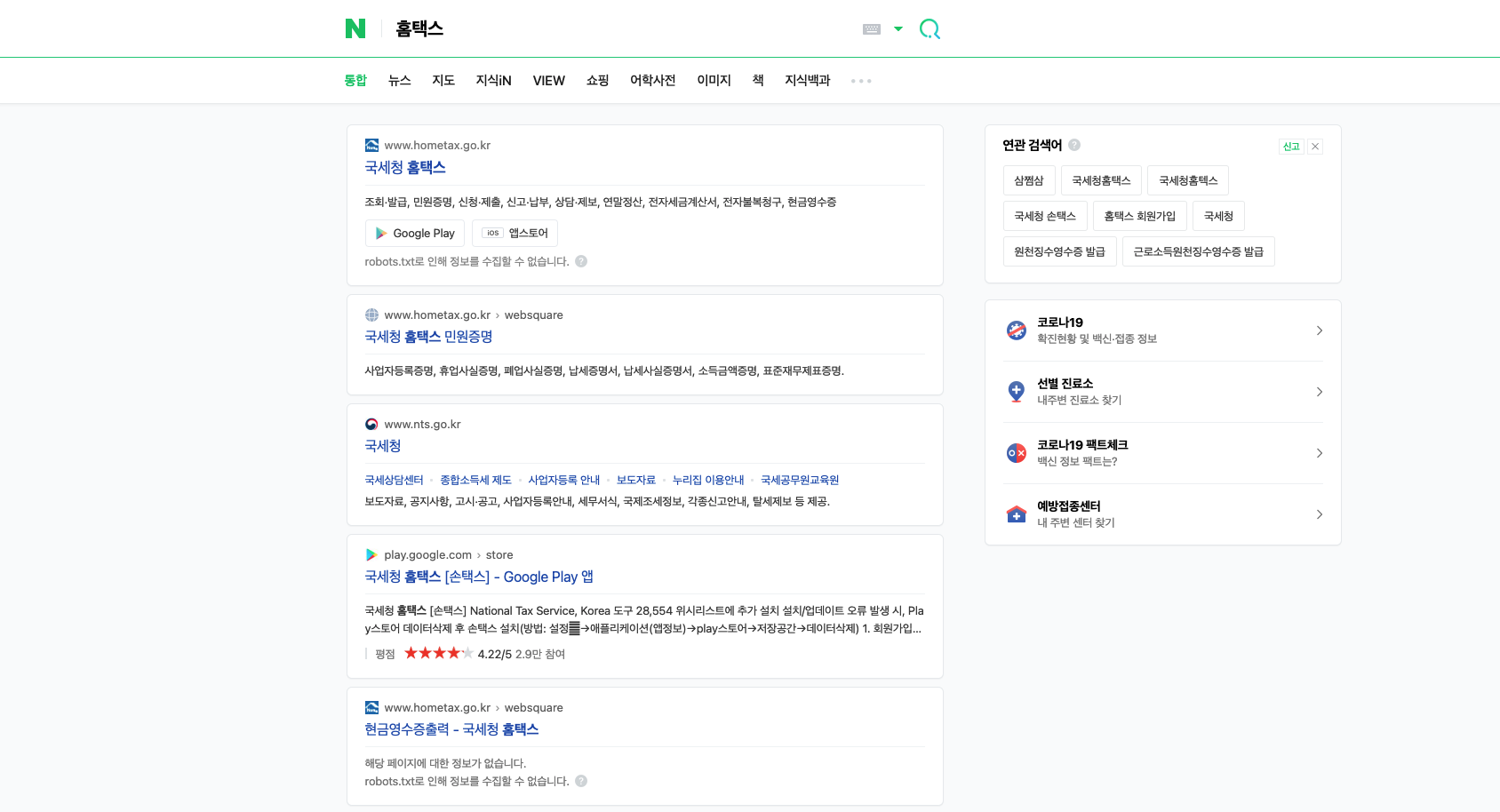The height and width of the screenshot is (812, 1500).
Task: Open the 사업자등록 안내 sublink
Action: 563,480
